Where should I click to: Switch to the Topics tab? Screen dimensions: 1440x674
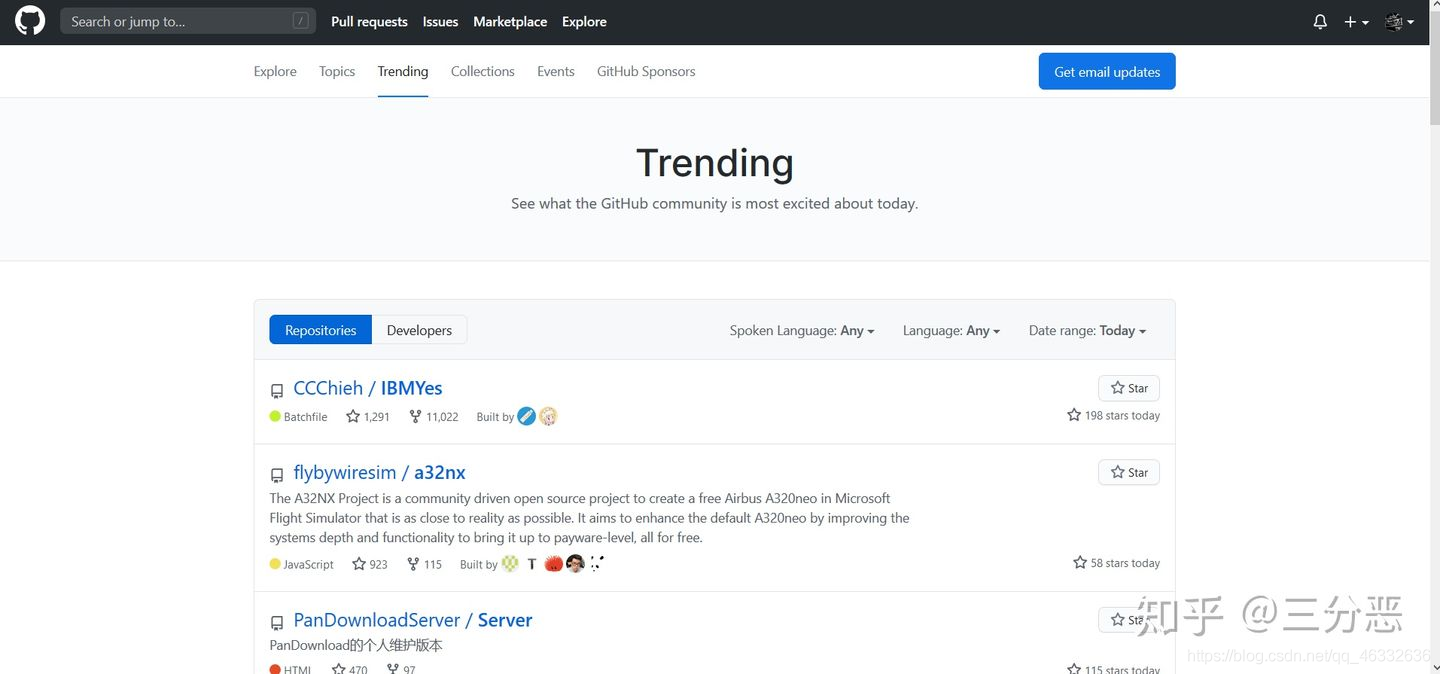pyautogui.click(x=337, y=71)
